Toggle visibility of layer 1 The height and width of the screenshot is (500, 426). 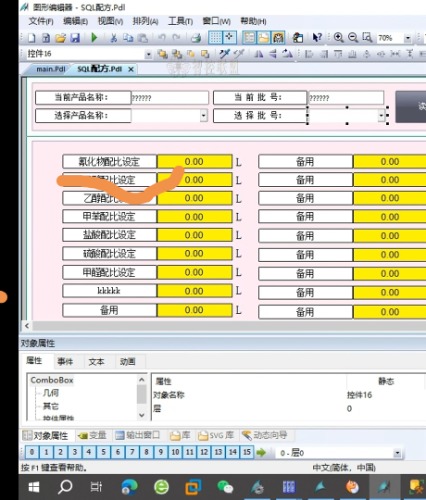[46, 452]
